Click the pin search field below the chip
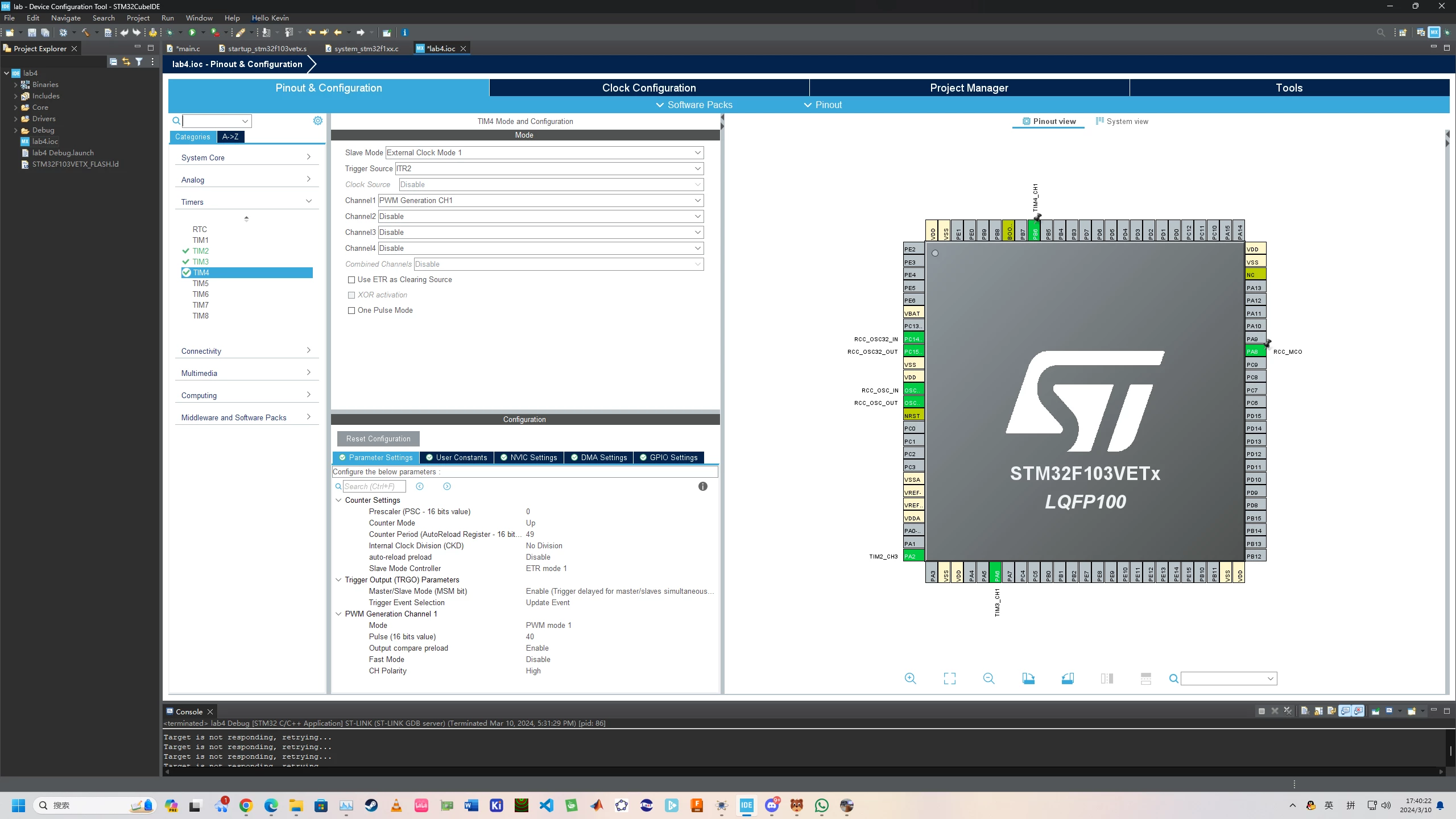This screenshot has height=819, width=1456. tap(1228, 679)
